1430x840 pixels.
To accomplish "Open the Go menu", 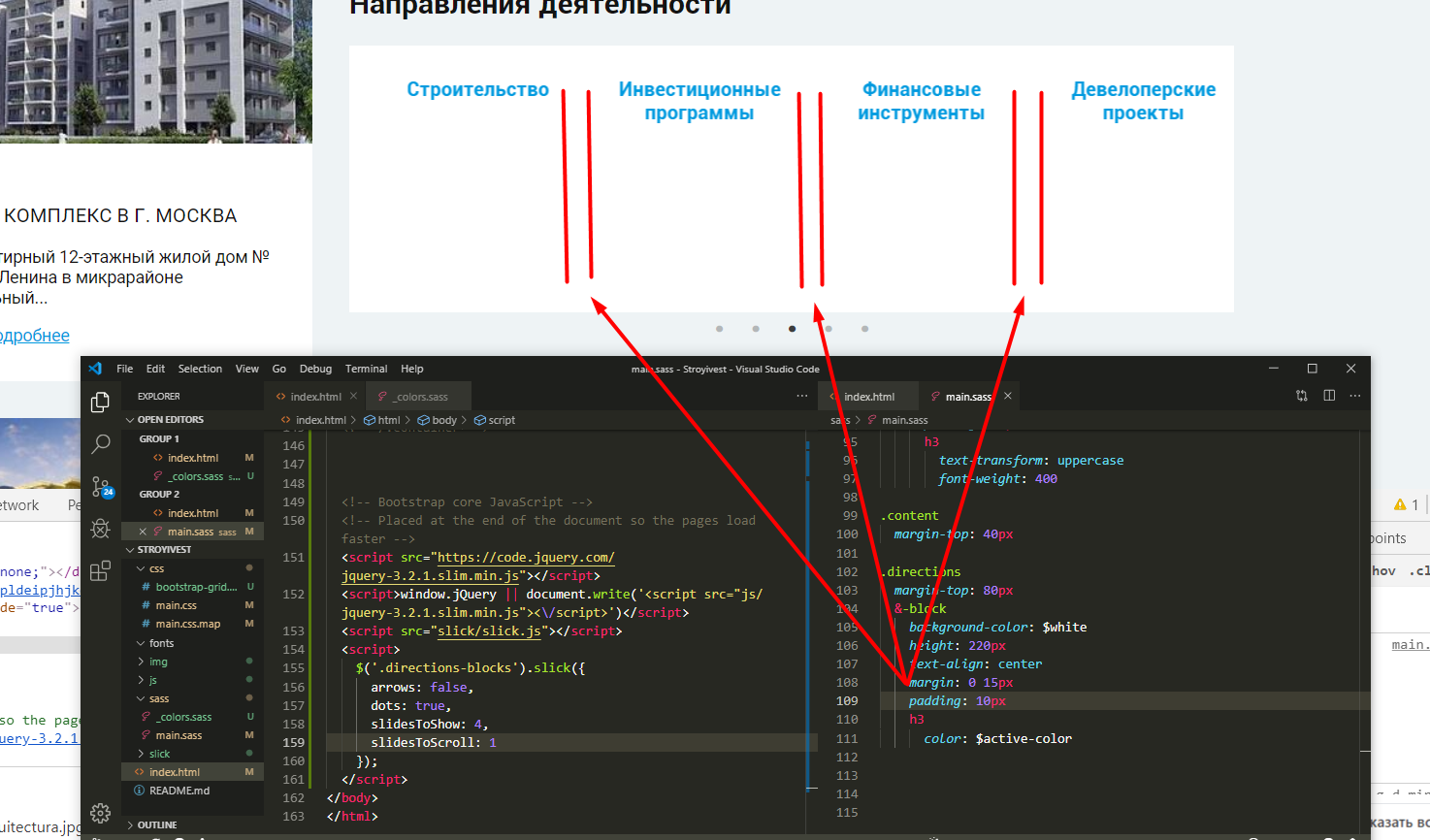I will click(x=279, y=369).
